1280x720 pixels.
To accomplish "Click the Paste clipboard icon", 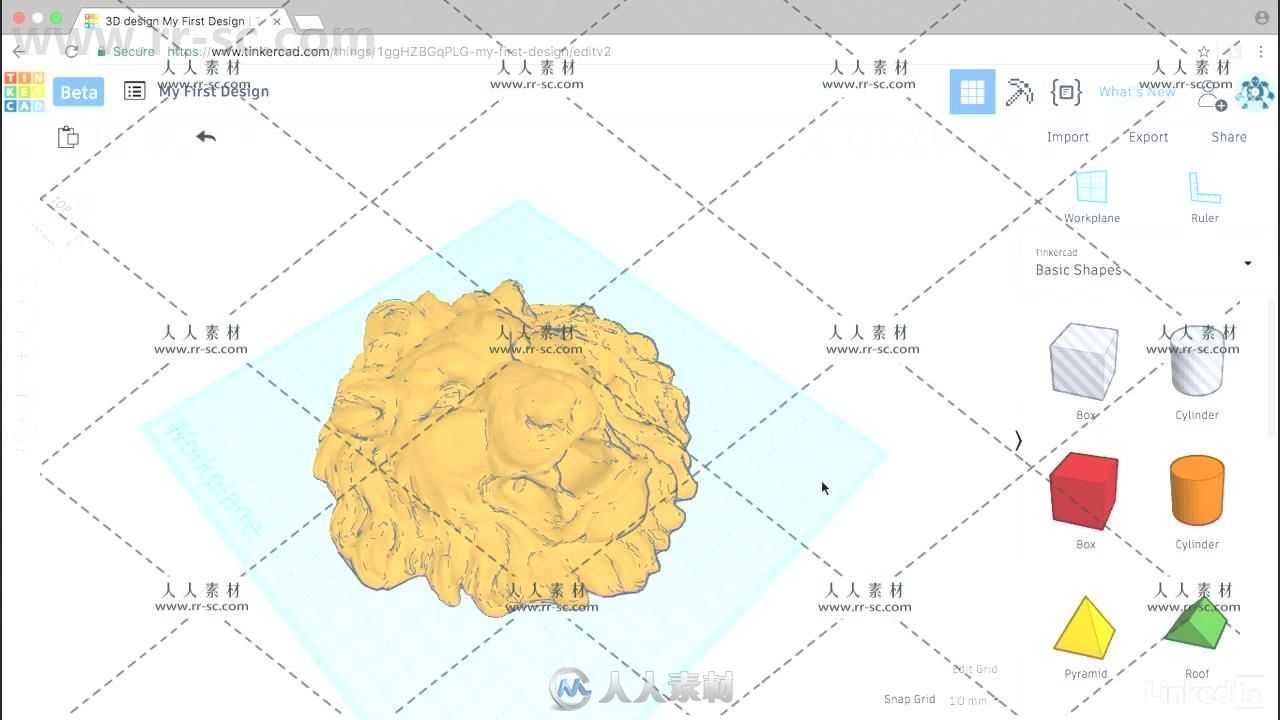I will [68, 137].
